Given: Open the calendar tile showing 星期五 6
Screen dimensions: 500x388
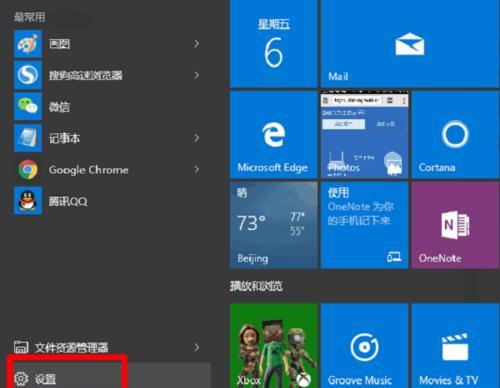Looking at the screenshot, I should [273, 44].
